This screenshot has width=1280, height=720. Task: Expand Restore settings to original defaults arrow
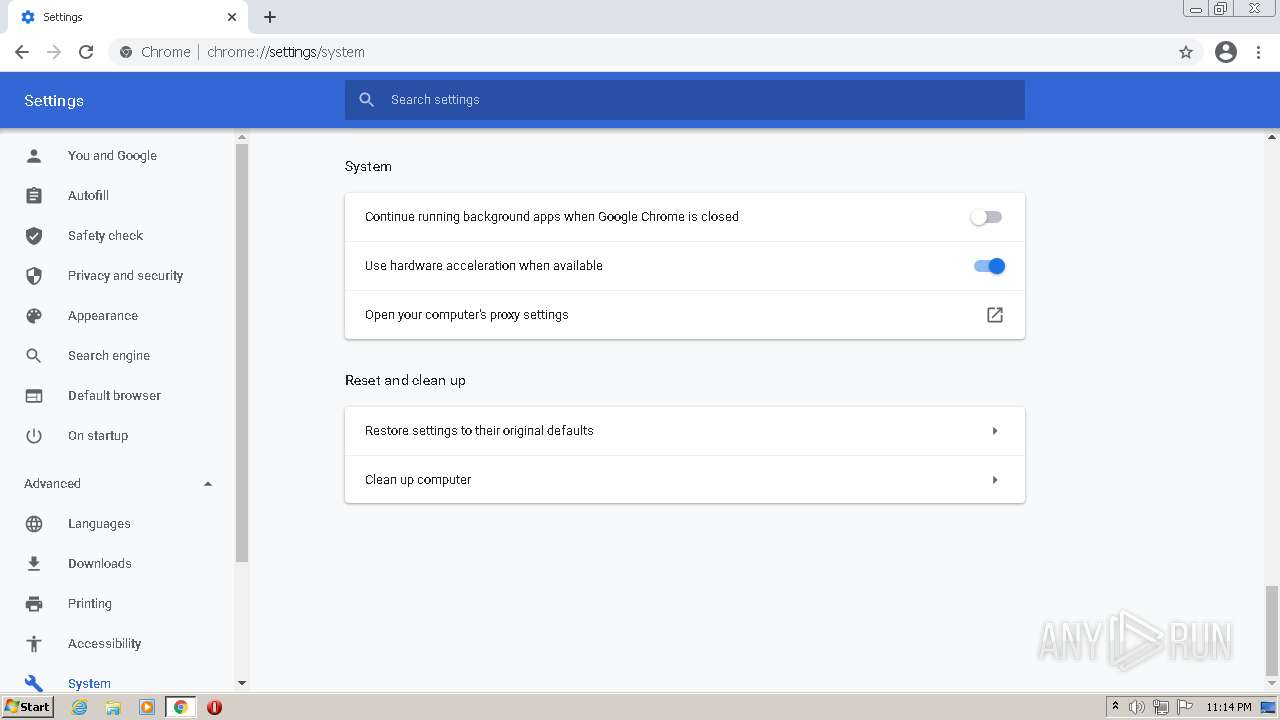pyautogui.click(x=995, y=431)
